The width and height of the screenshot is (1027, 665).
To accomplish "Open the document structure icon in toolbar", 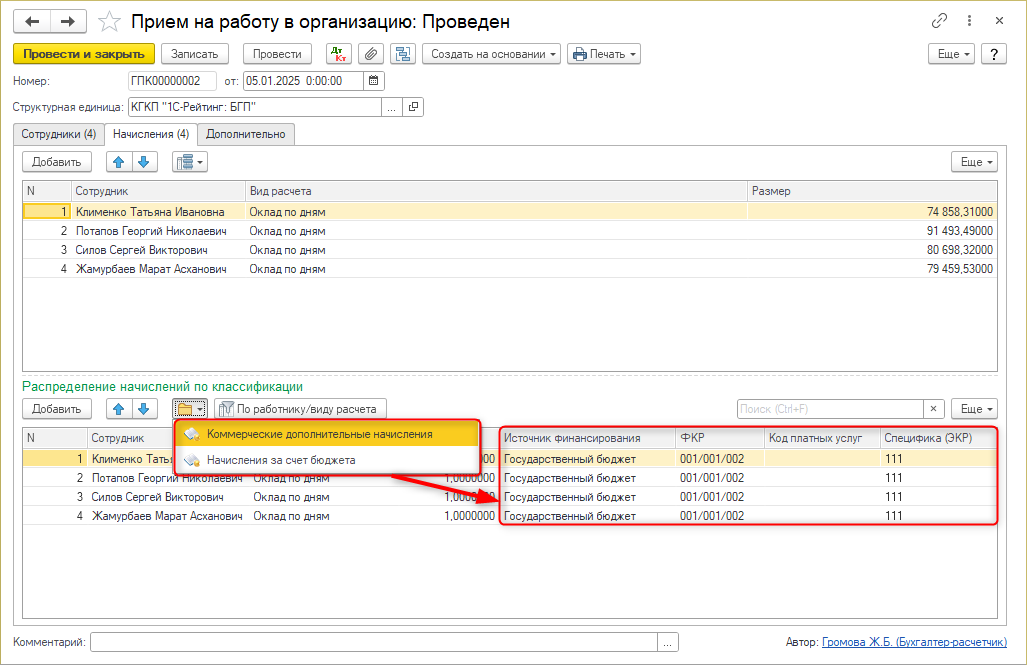I will point(403,54).
